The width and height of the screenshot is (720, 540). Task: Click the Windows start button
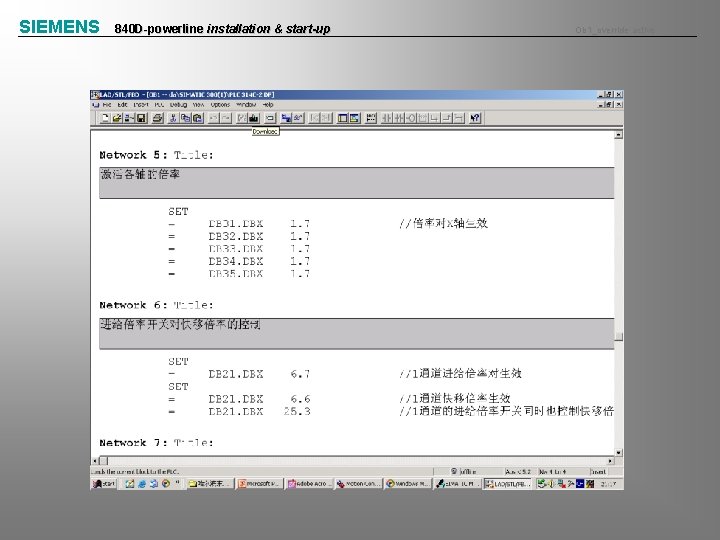[104, 484]
